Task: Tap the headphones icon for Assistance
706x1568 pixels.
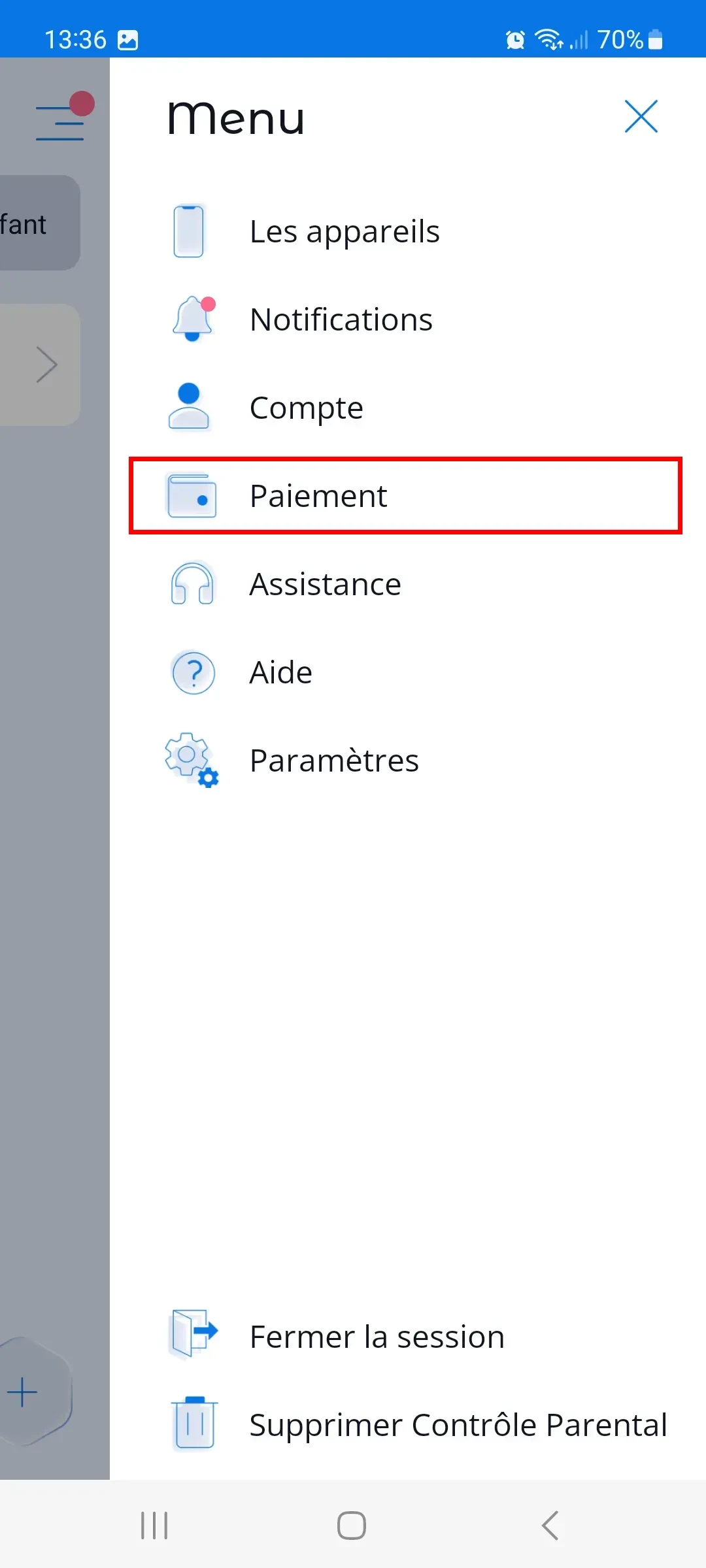Action: pyautogui.click(x=192, y=583)
